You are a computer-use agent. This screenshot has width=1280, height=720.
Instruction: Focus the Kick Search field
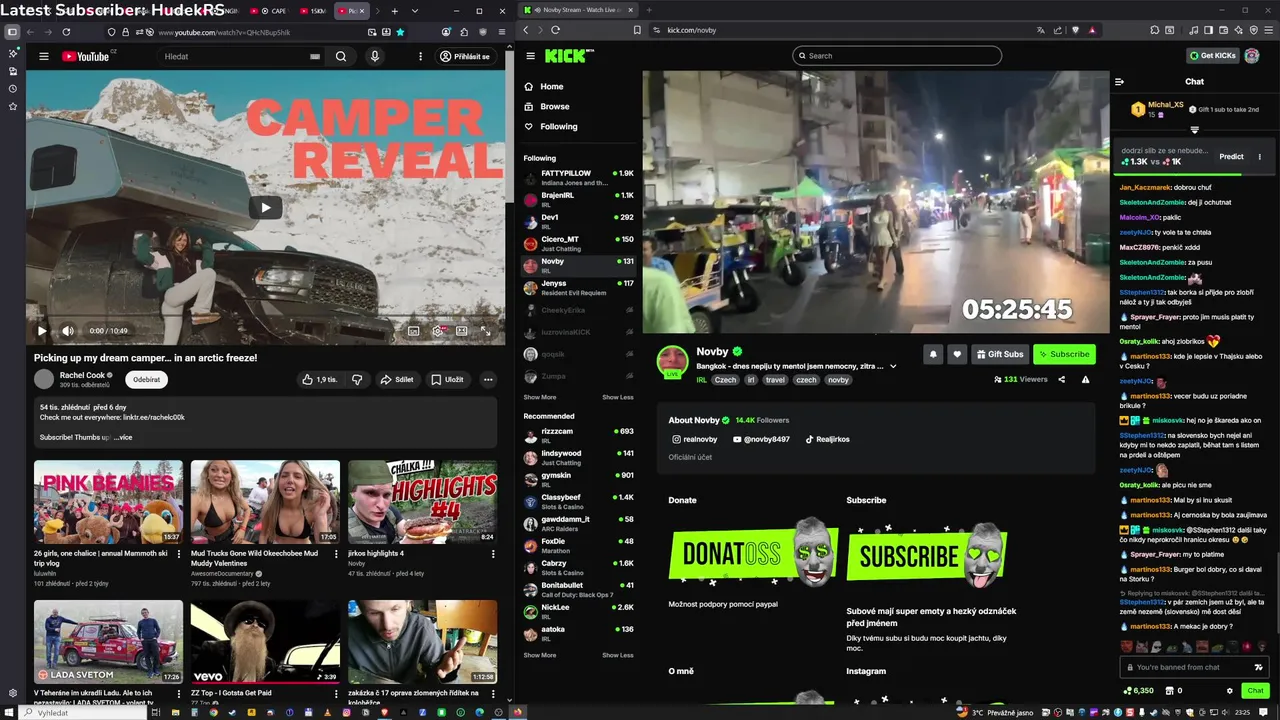pos(897,56)
